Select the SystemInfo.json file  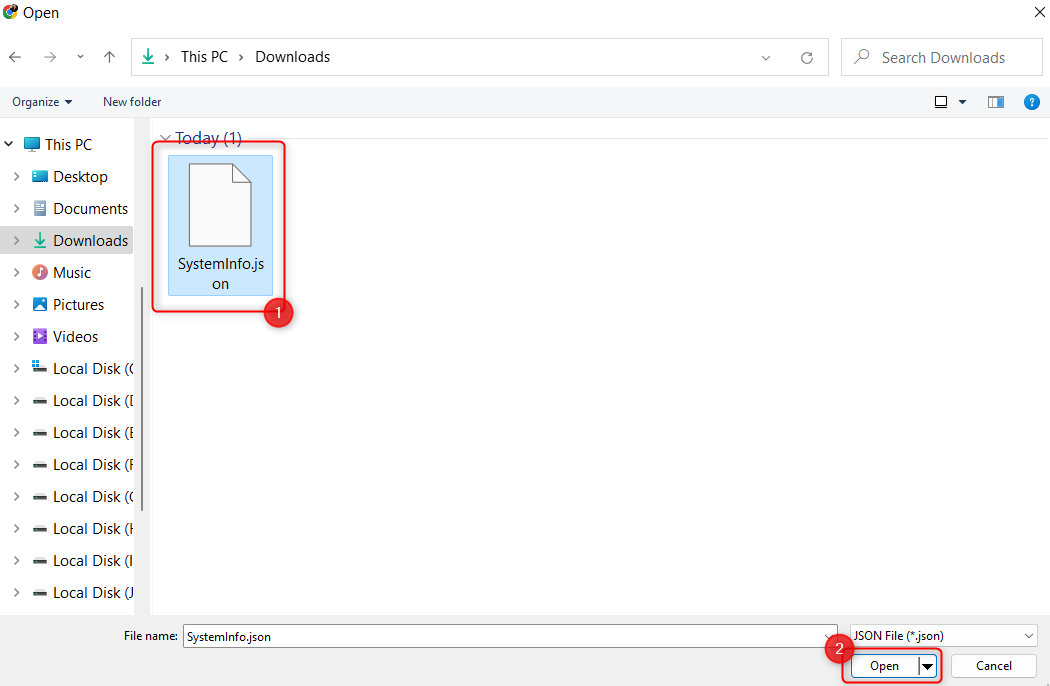click(220, 225)
